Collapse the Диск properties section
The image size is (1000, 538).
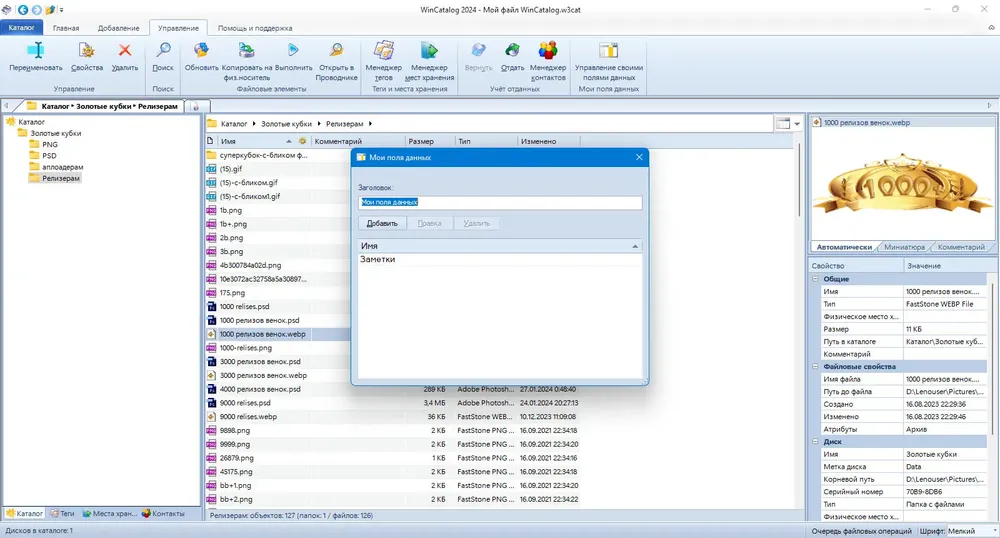815,441
